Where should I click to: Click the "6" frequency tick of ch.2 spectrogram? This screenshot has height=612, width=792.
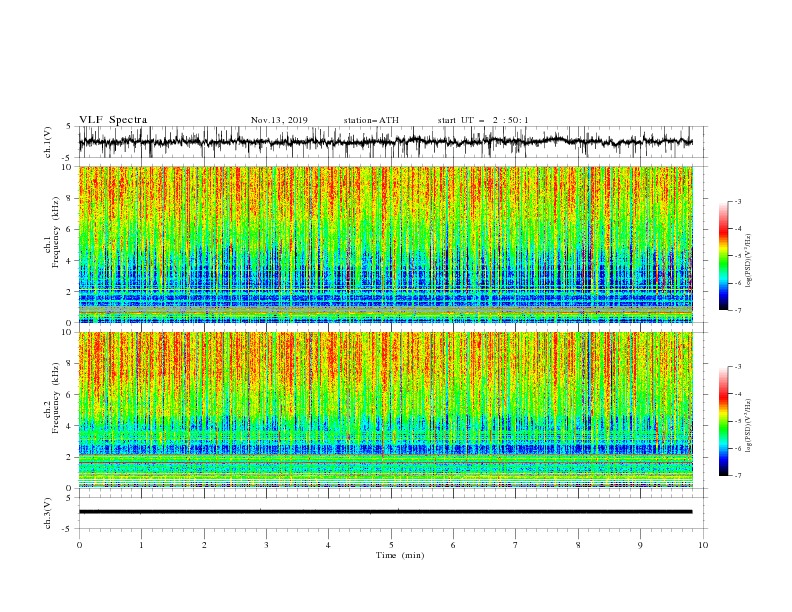(x=70, y=394)
